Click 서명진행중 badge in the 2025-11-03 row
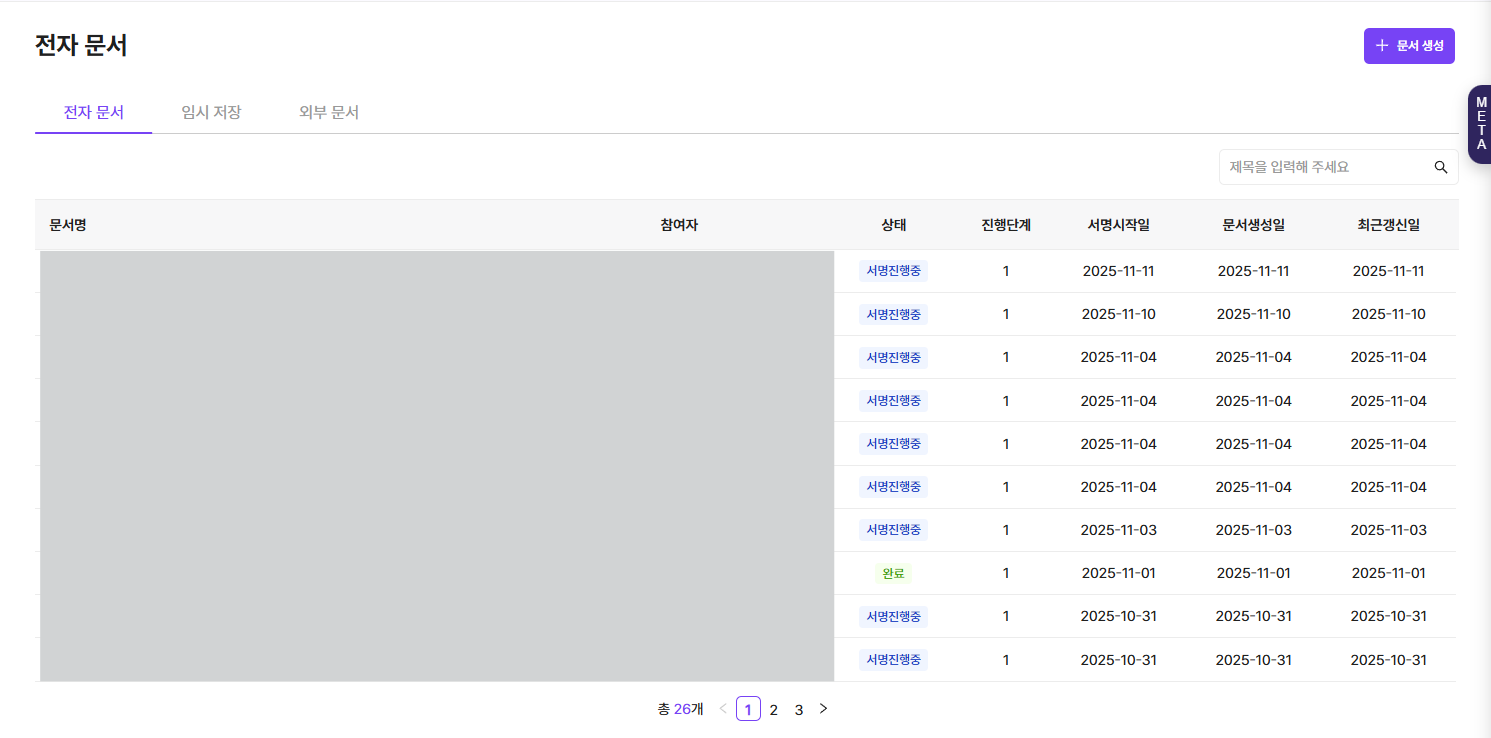The width and height of the screenshot is (1491, 738). pyautogui.click(x=893, y=530)
